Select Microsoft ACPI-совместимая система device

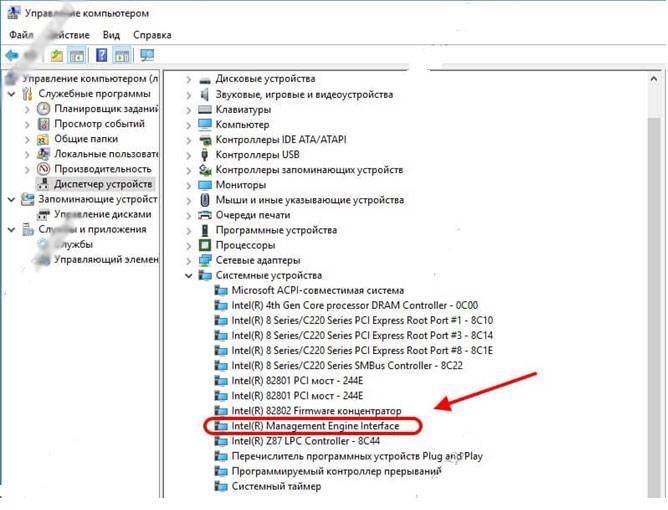(318, 291)
